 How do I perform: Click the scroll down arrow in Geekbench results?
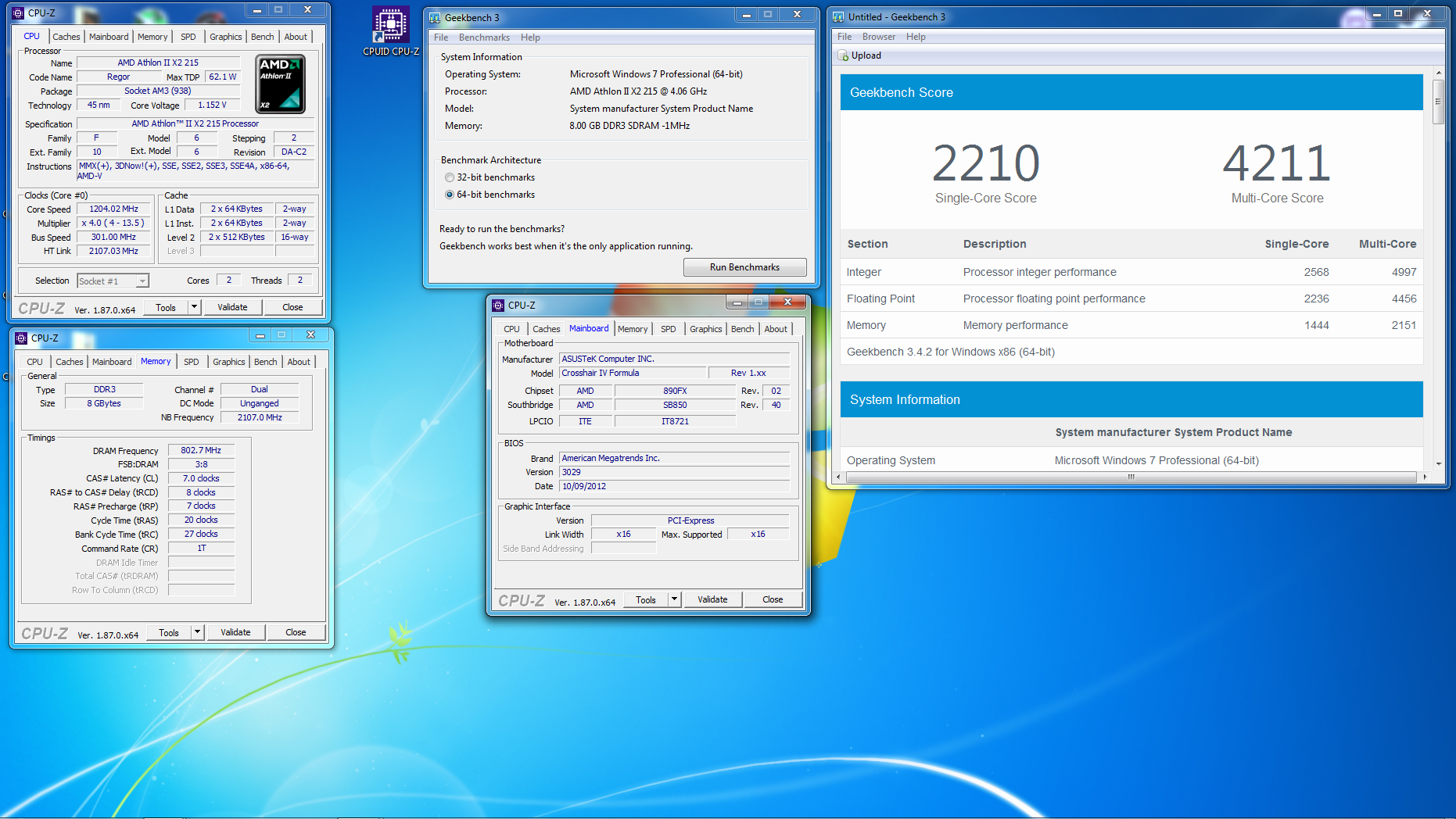[1438, 463]
